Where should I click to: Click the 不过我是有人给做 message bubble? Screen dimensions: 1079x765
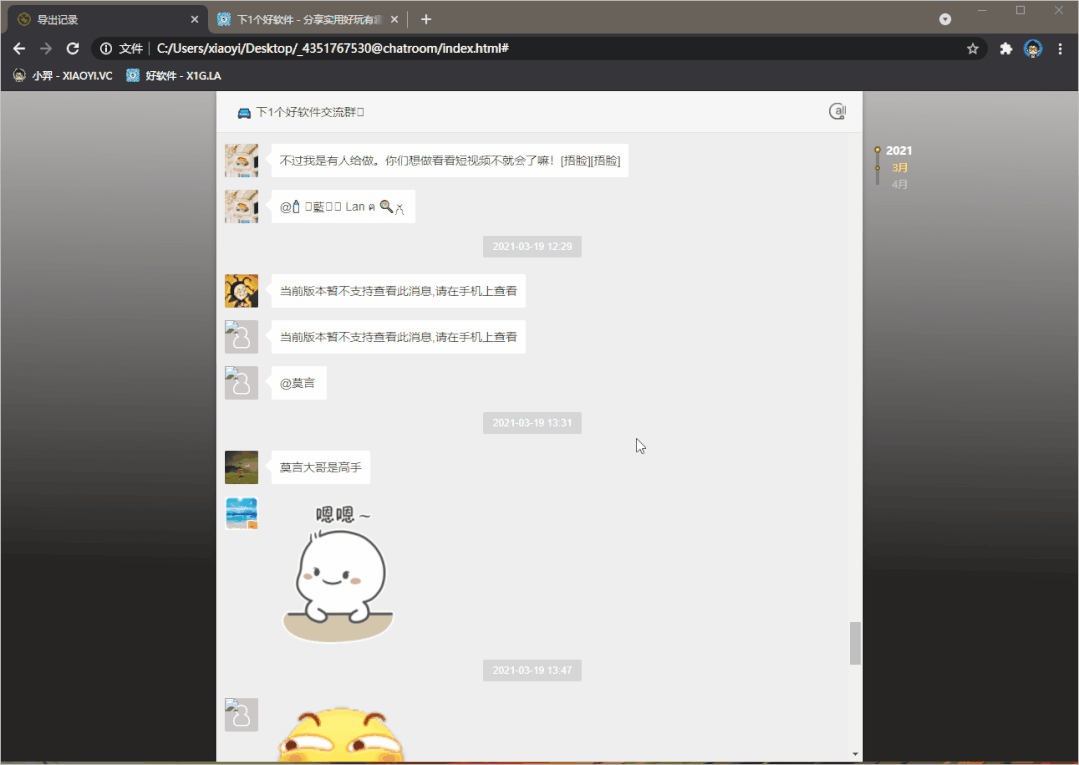point(450,160)
